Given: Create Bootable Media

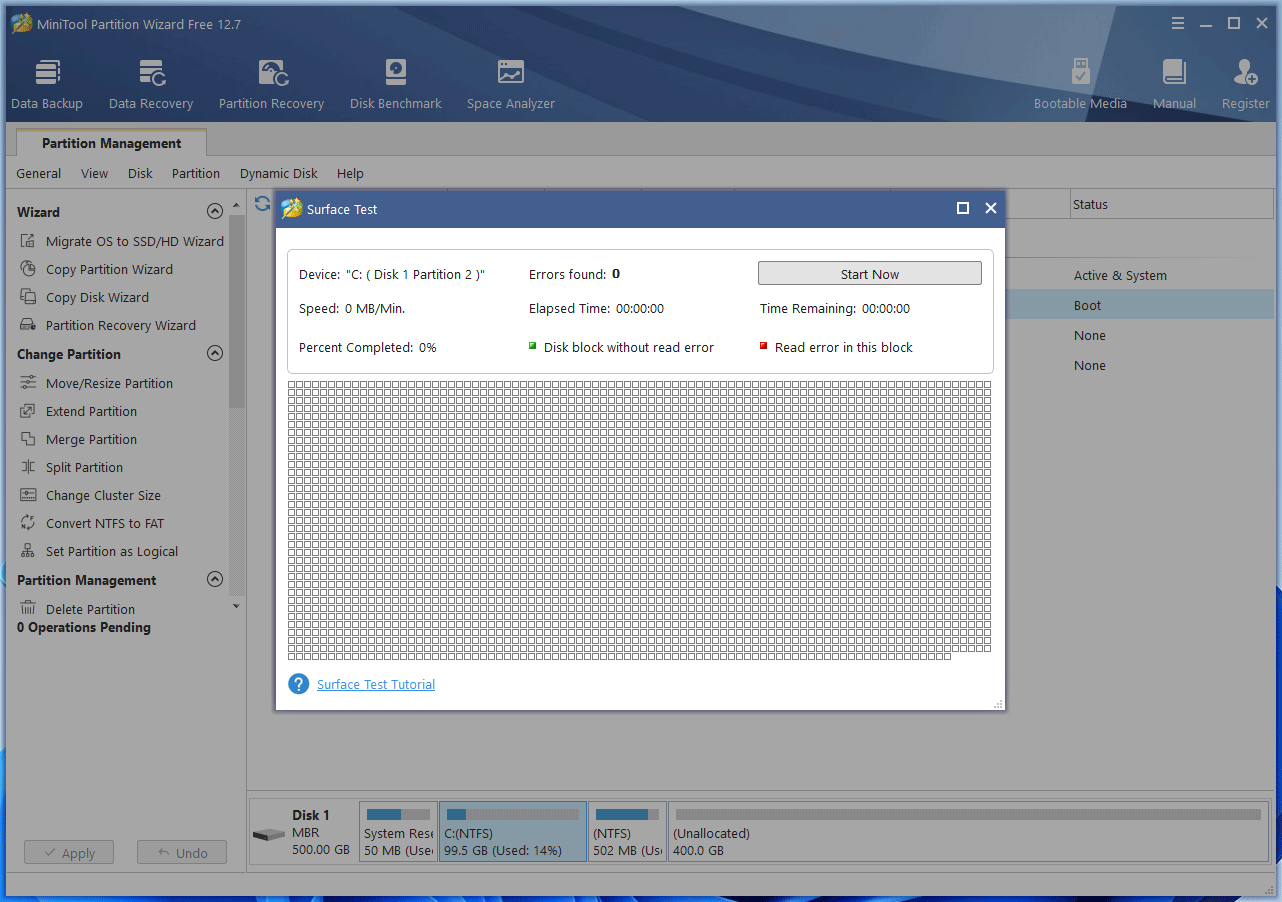Looking at the screenshot, I should point(1080,84).
